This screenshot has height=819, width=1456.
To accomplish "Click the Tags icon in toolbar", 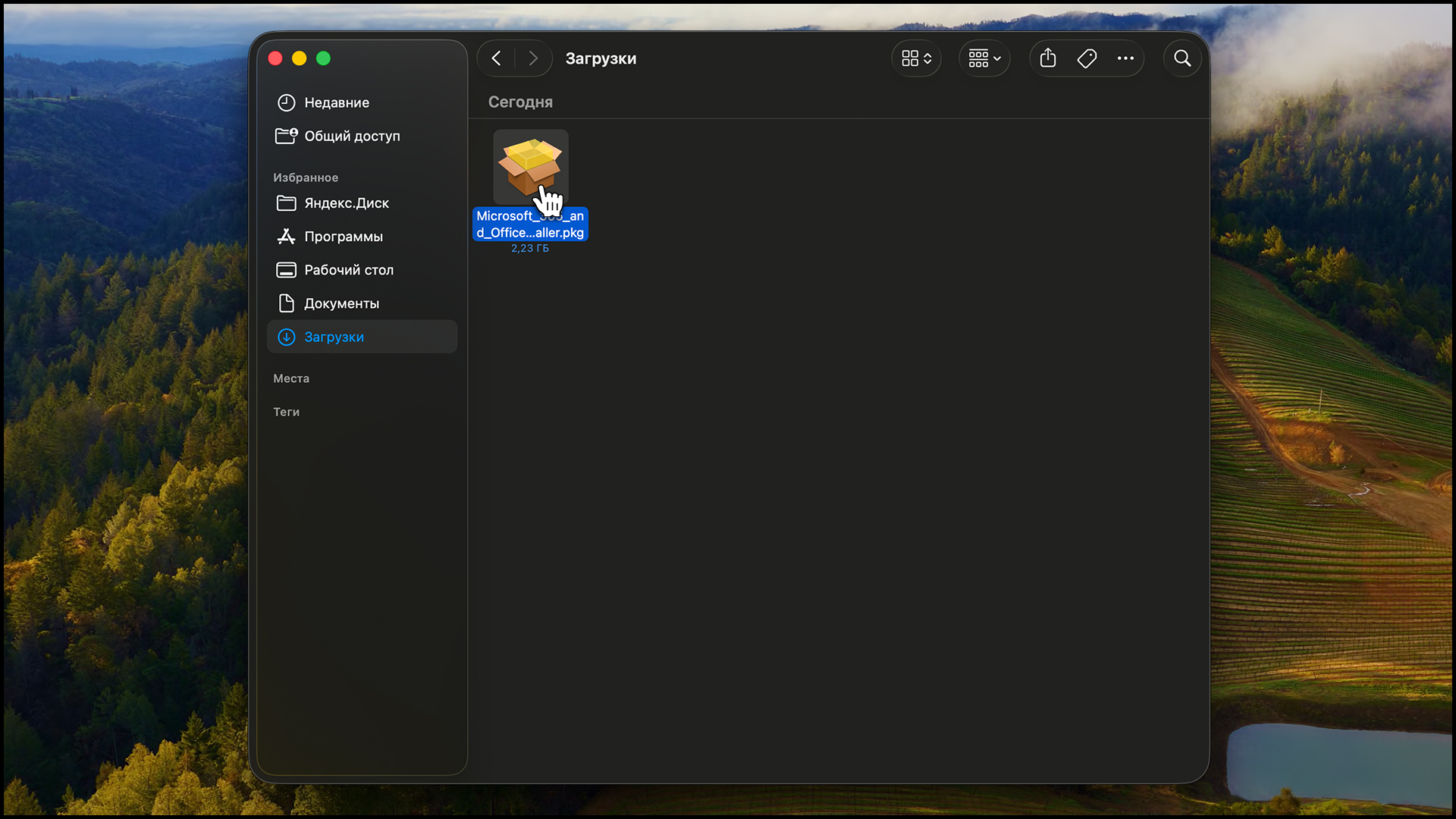I will coord(1087,58).
